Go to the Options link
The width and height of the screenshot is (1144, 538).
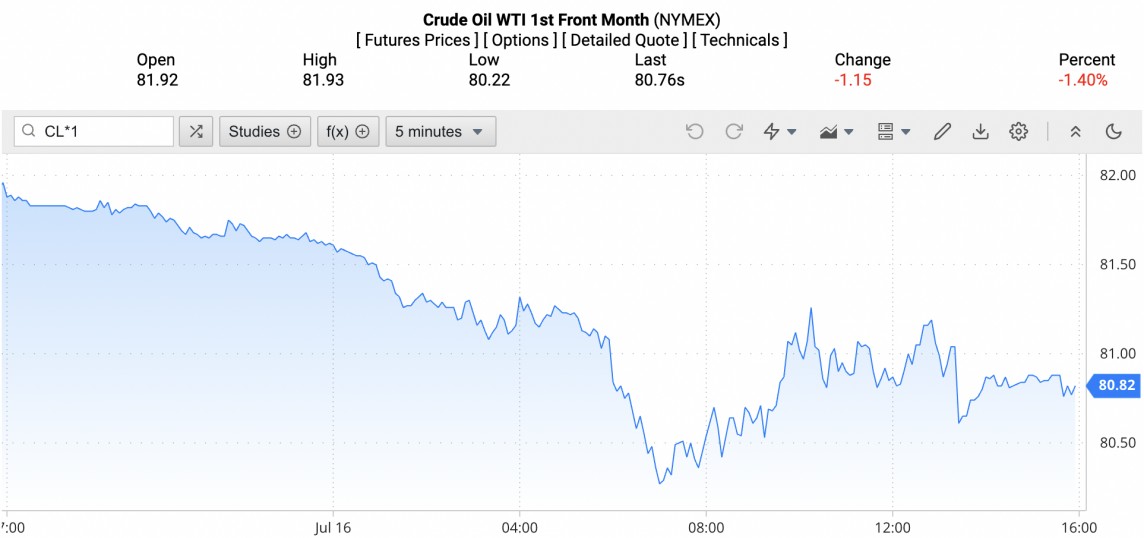[x=522, y=40]
